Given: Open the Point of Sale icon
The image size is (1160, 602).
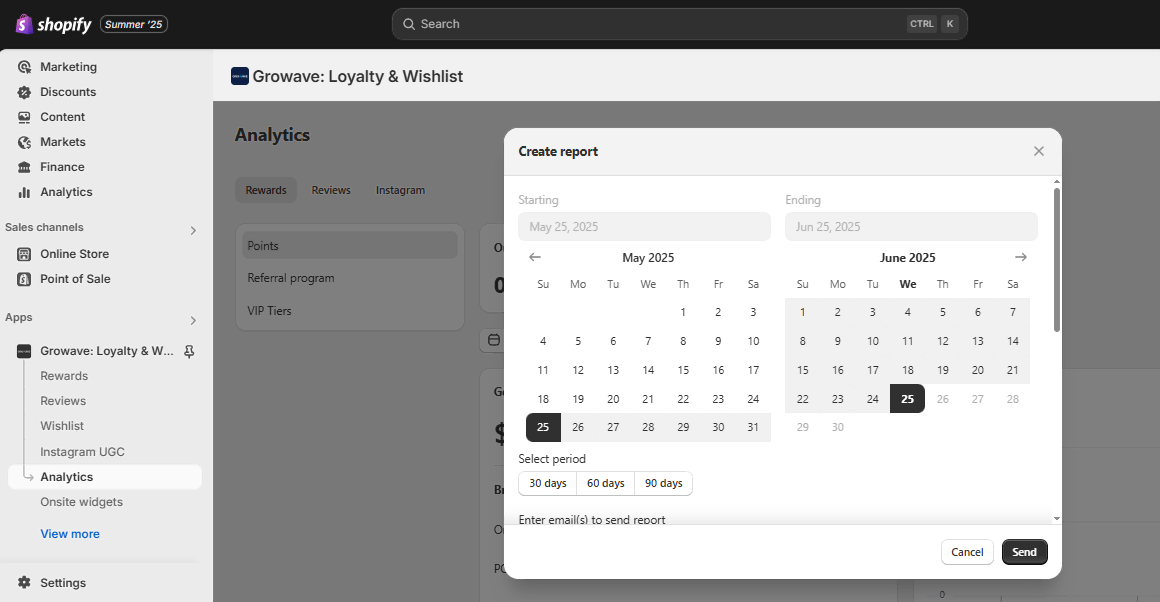Looking at the screenshot, I should (24, 280).
